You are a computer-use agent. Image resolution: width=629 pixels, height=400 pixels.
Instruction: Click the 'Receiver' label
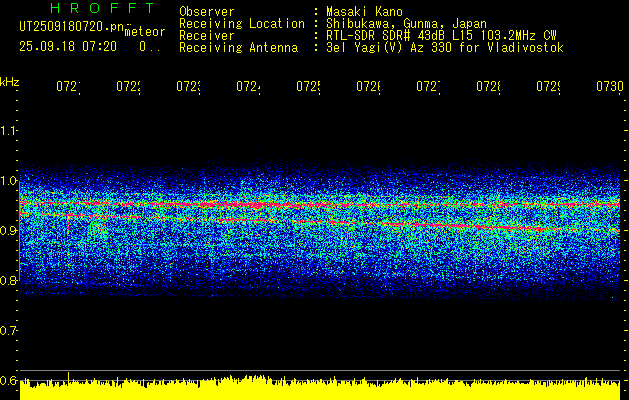[207, 36]
